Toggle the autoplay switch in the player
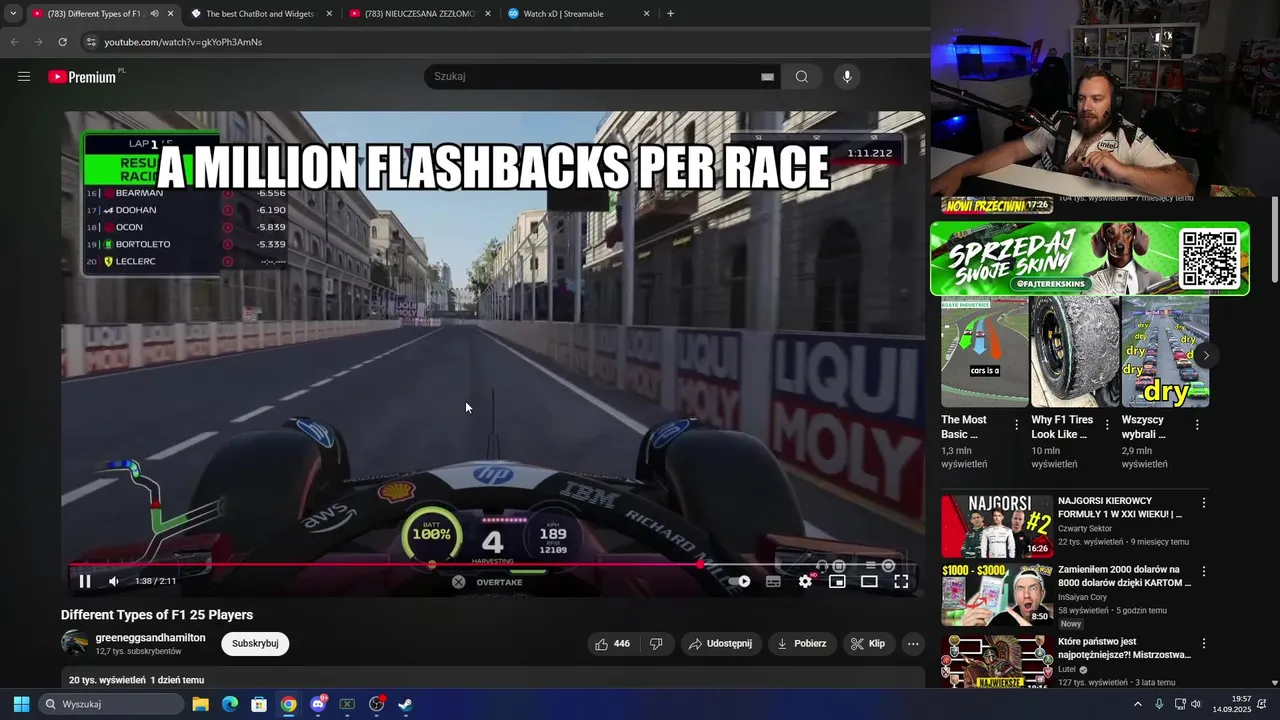 [x=740, y=581]
